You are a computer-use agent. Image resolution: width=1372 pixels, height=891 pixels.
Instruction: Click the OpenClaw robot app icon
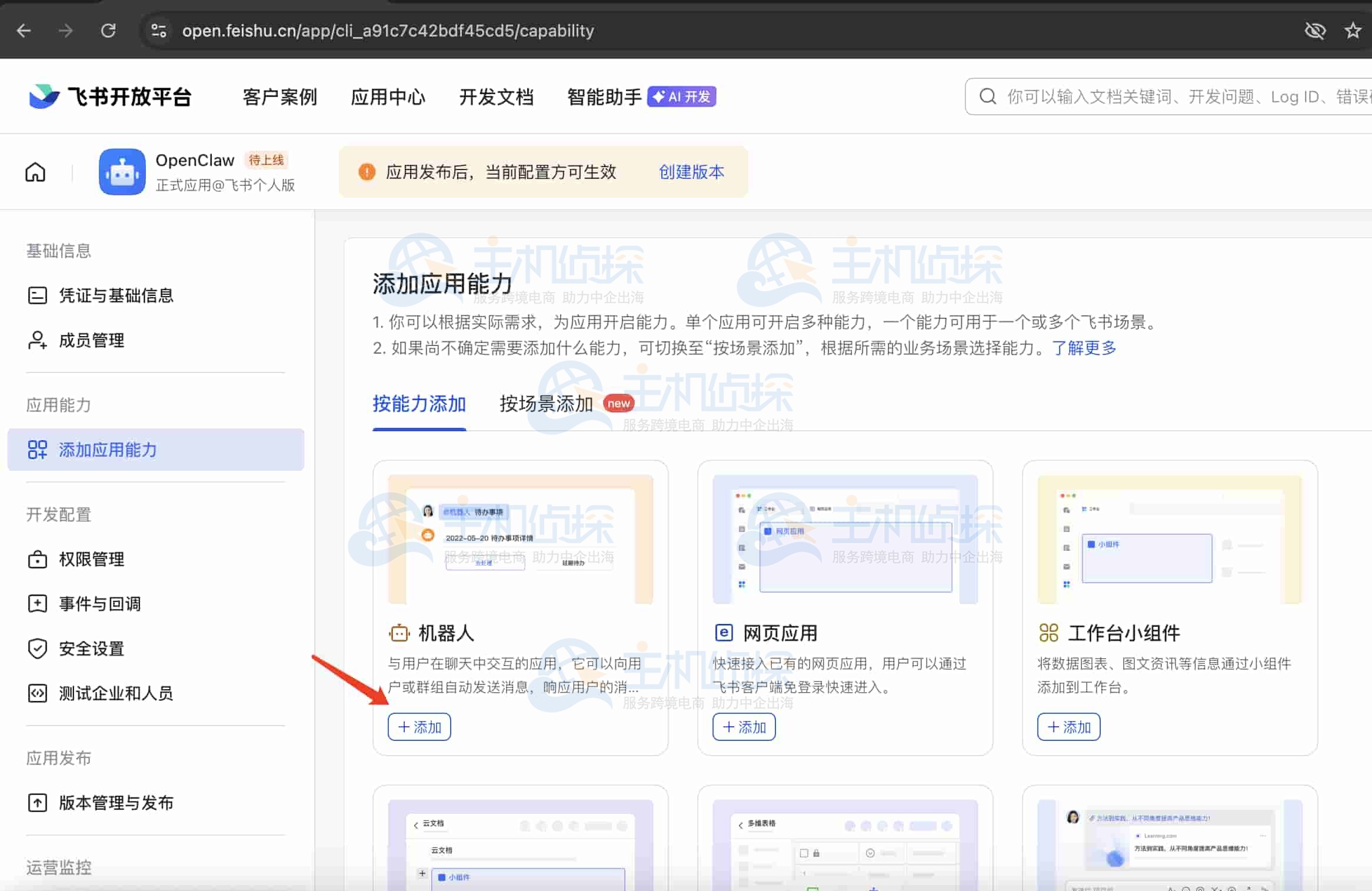tap(122, 172)
